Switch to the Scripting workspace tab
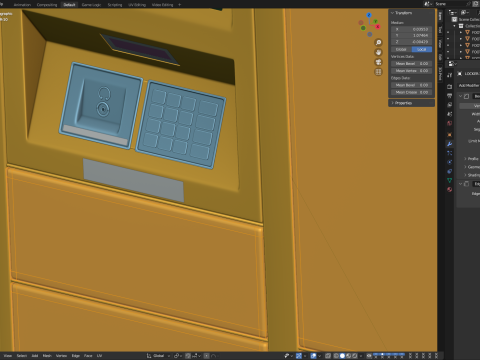Viewport: 480px width, 360px height. click(x=115, y=5)
